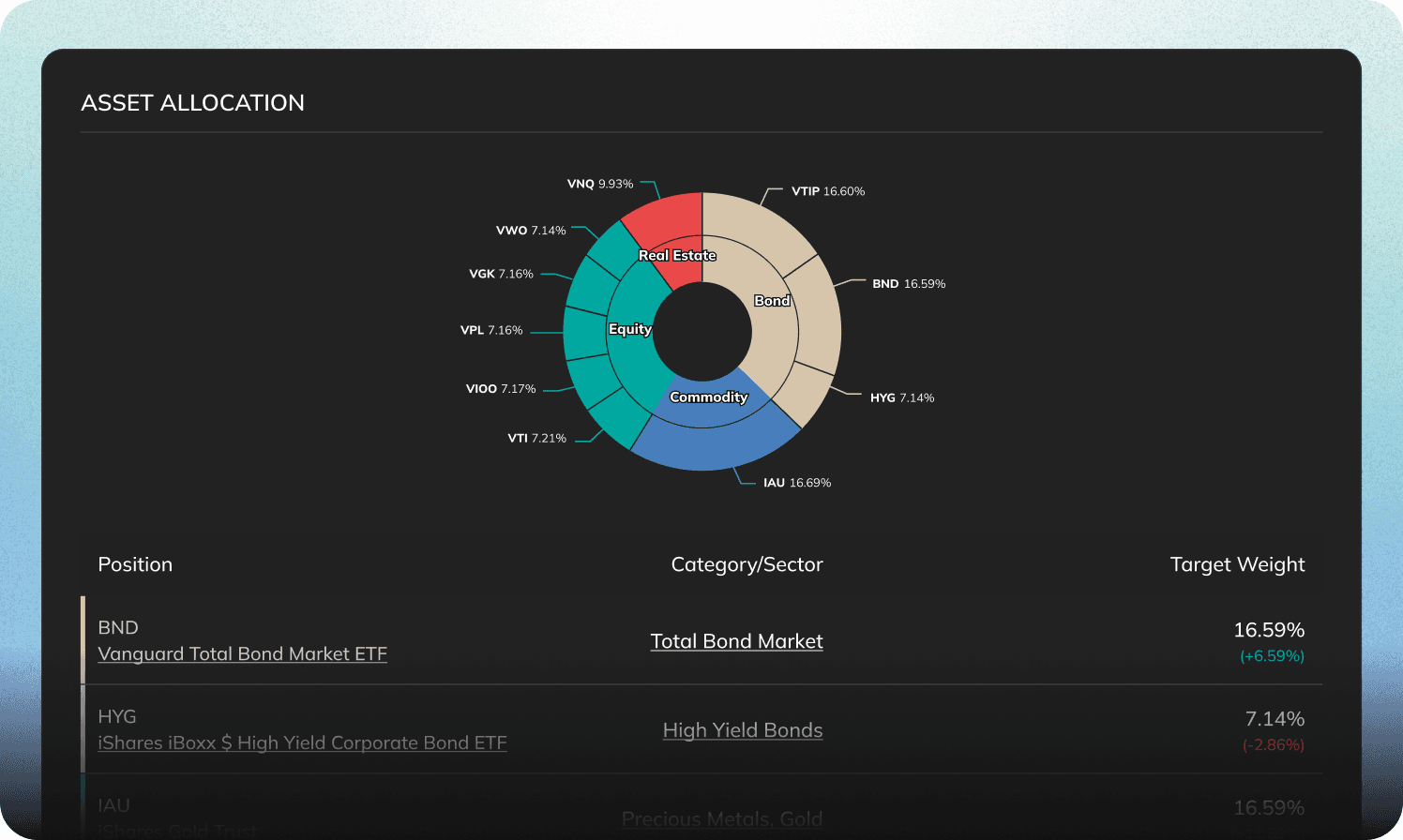
Task: Open the iShares iBoxx High Yield Corporate Bond ETF link
Action: (x=302, y=742)
